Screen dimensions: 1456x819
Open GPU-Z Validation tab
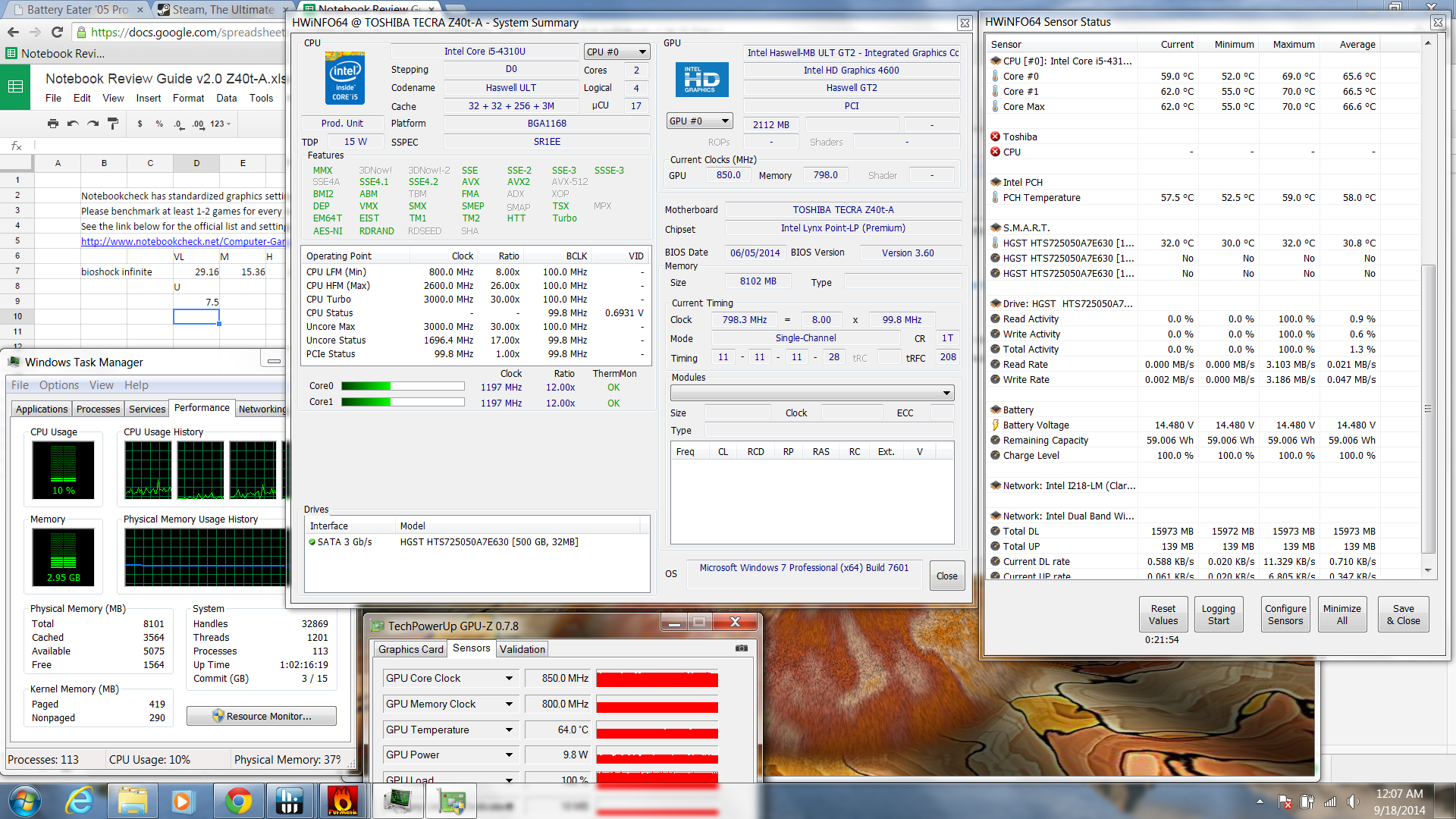click(x=522, y=649)
